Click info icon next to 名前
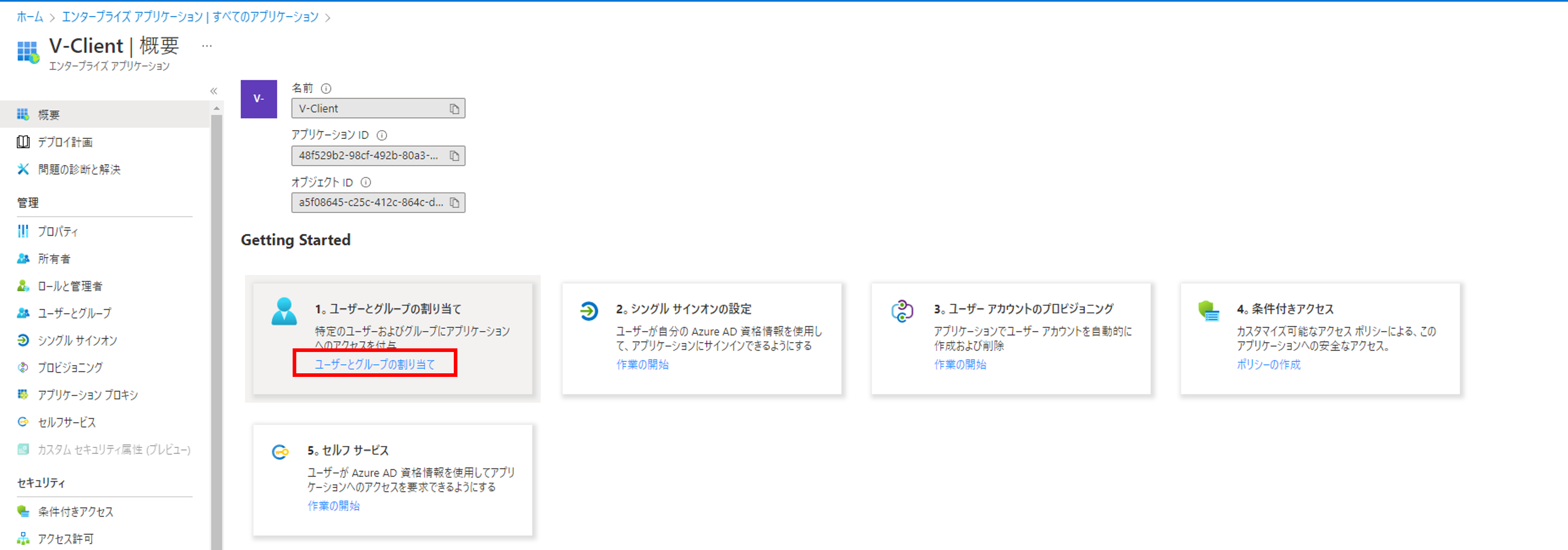 point(326,88)
